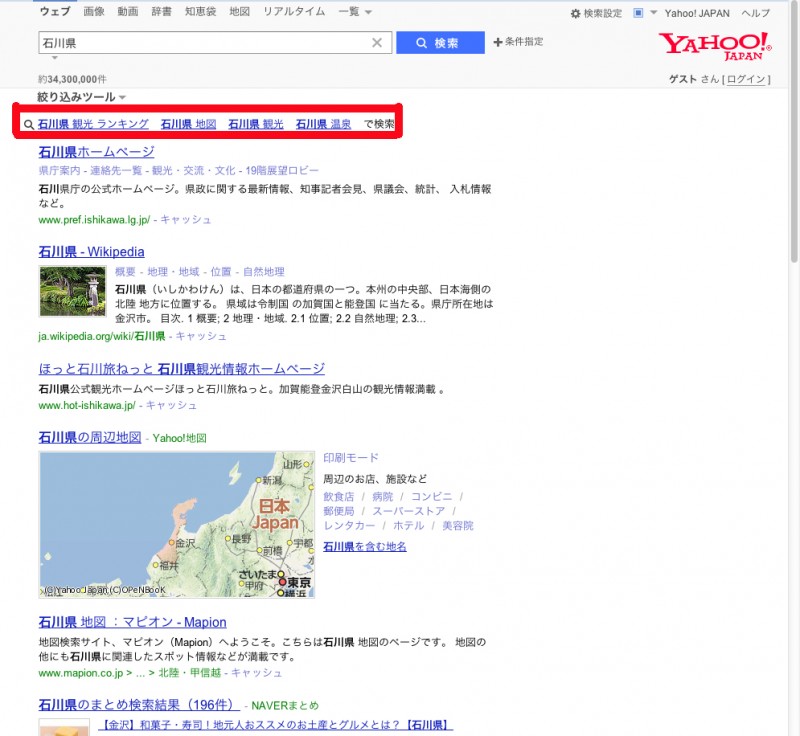Click the plus icon beside 条件指定
This screenshot has width=800, height=736.
point(498,43)
